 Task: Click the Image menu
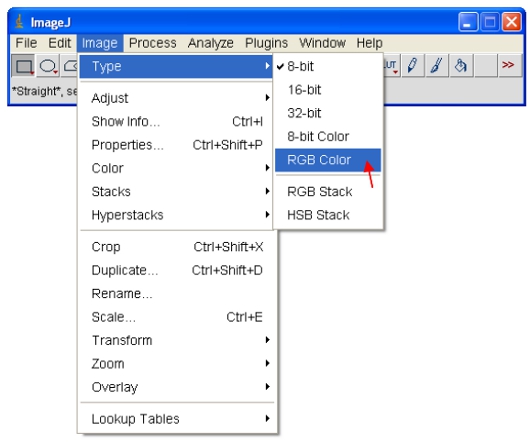coord(100,43)
